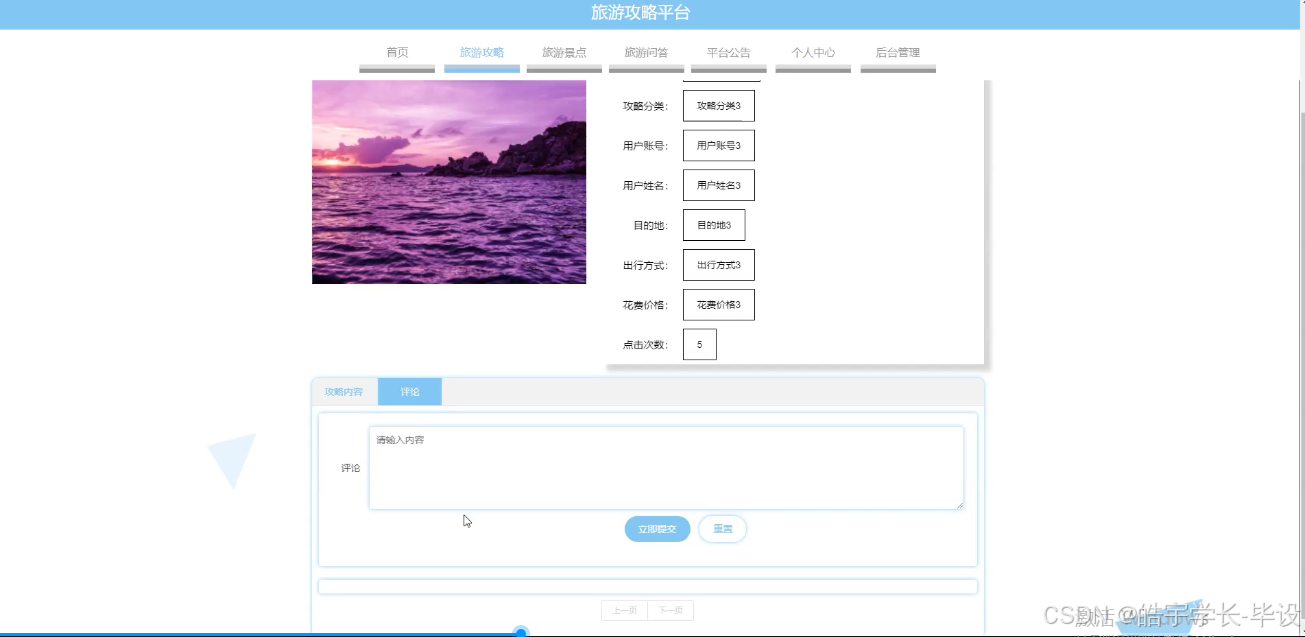
Task: Click the click-count value 5
Action: 700,345
